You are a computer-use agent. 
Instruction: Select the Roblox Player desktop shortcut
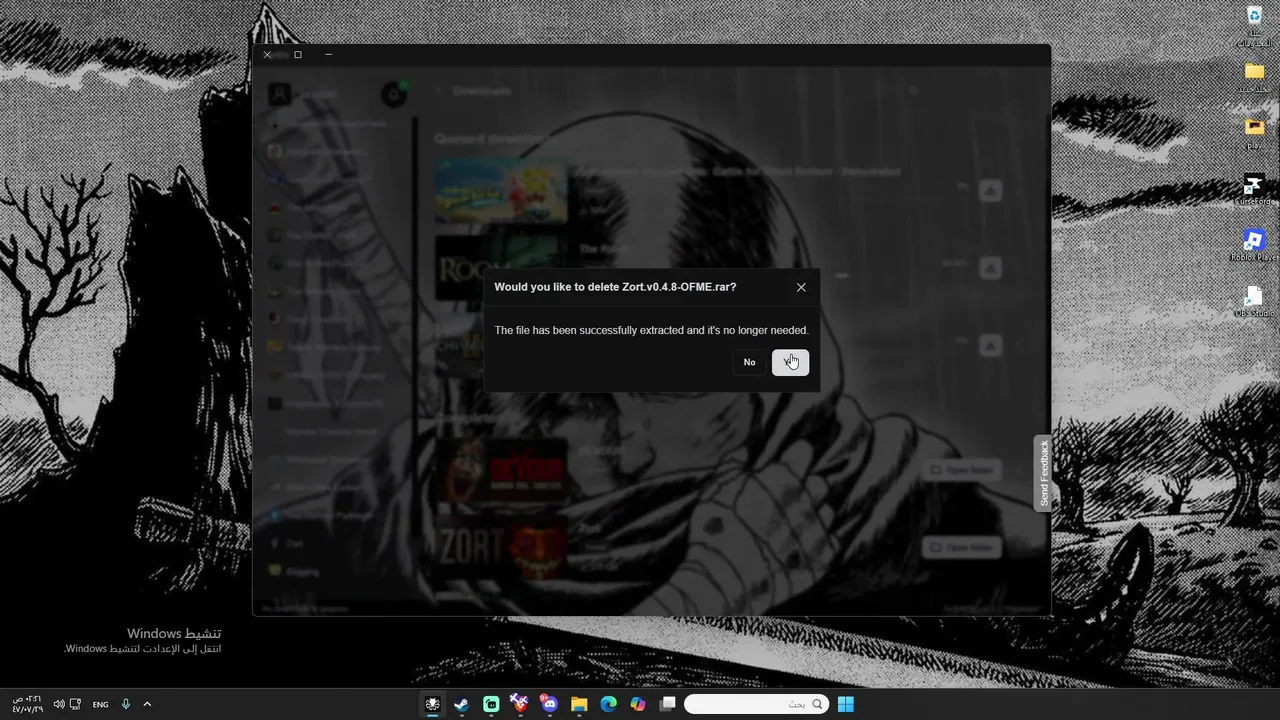pyautogui.click(x=1254, y=246)
